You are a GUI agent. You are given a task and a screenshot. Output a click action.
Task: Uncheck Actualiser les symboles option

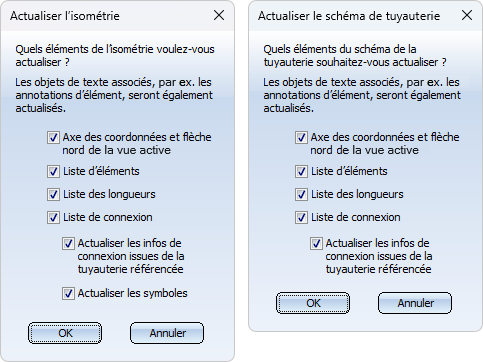[68, 294]
